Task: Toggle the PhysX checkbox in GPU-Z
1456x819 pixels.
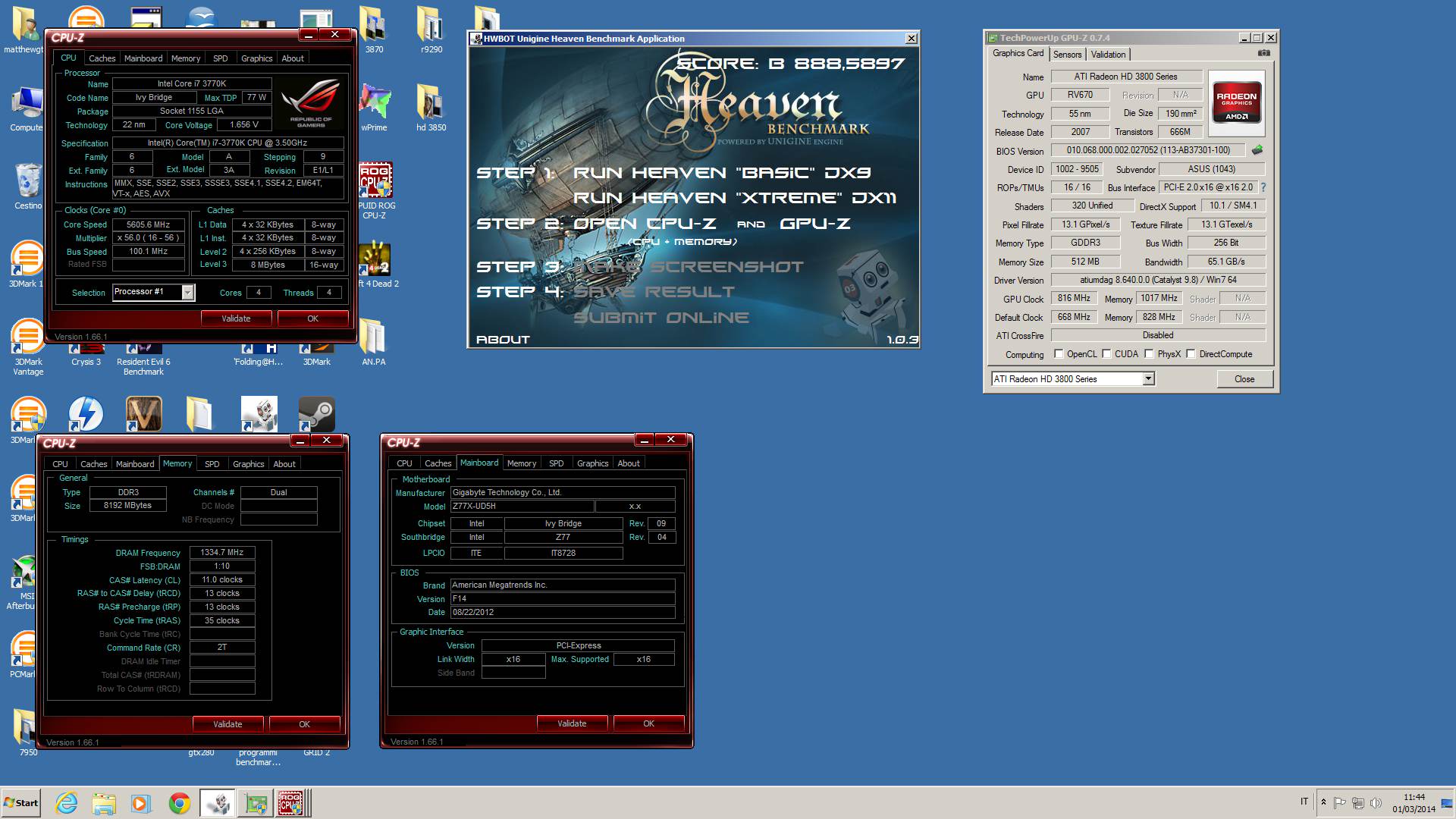Action: 1149,354
